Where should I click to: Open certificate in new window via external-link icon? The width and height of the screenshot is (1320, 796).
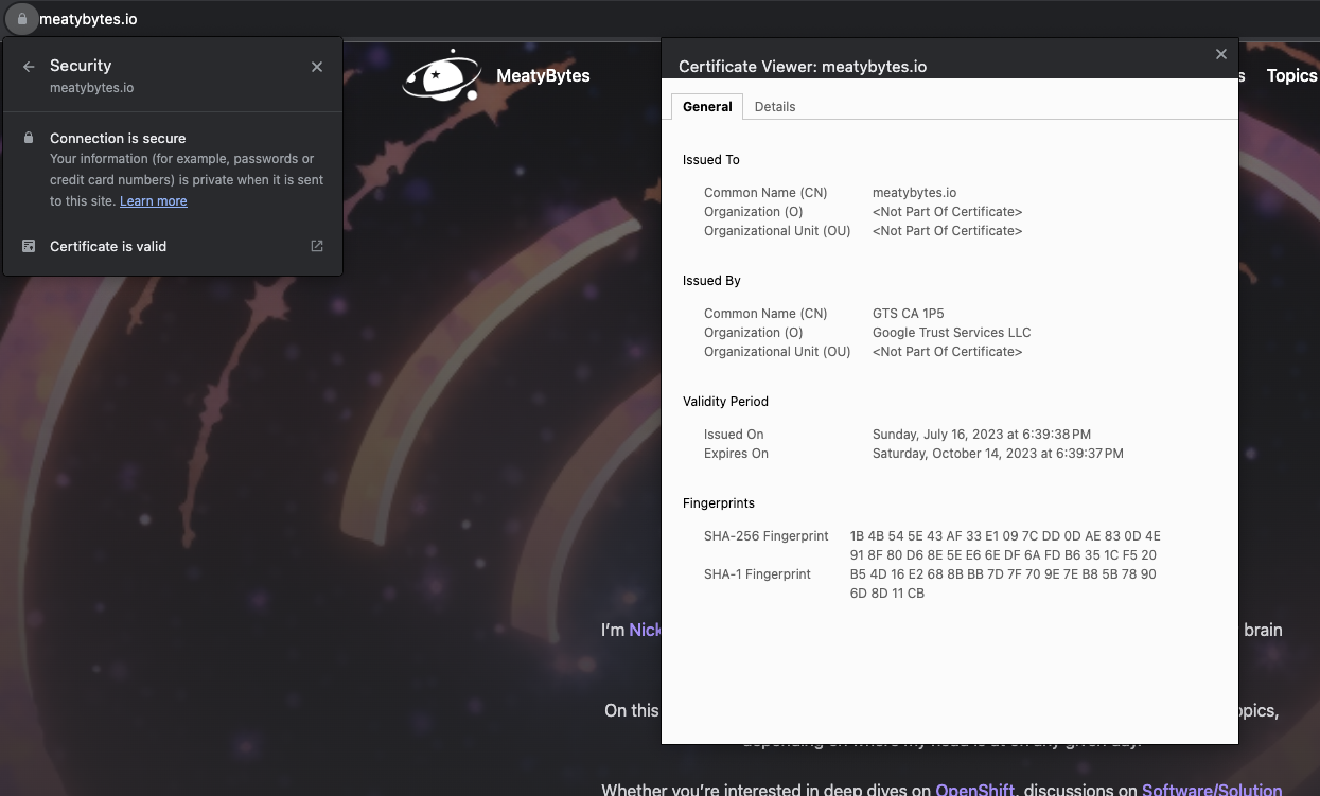coord(316,245)
